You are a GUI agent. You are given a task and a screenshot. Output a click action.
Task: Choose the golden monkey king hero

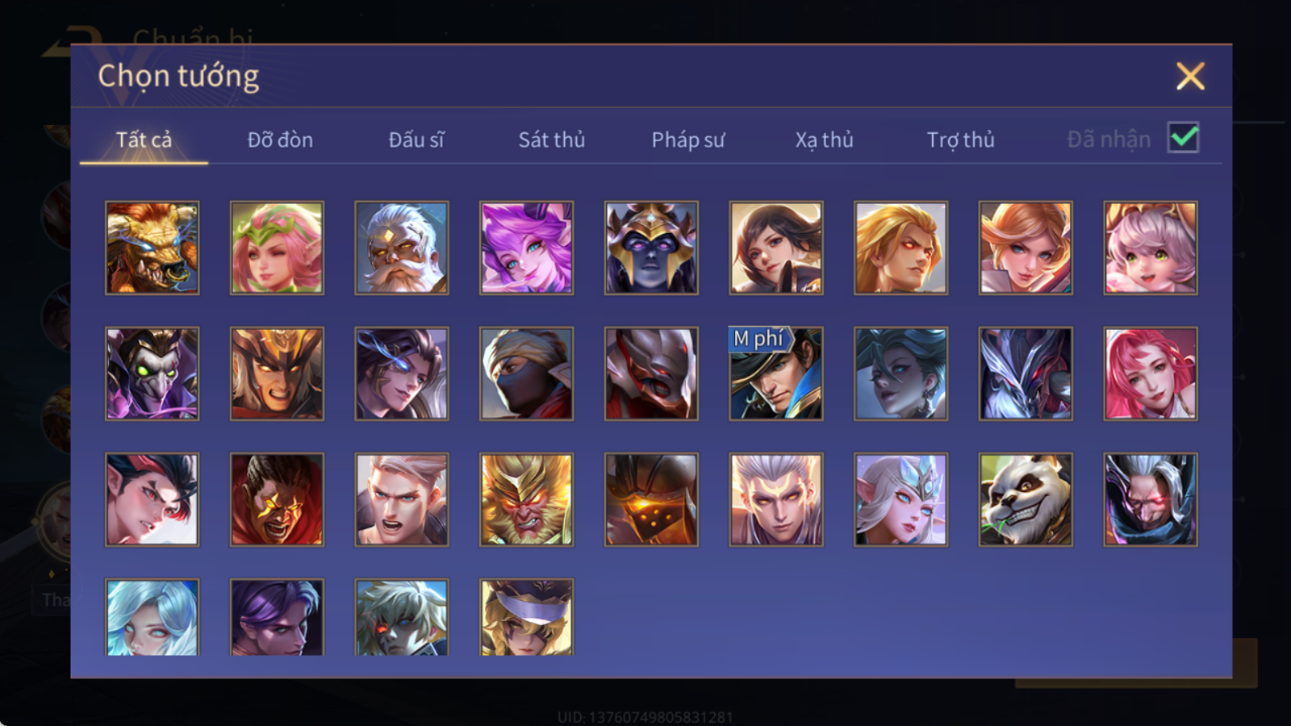[526, 499]
